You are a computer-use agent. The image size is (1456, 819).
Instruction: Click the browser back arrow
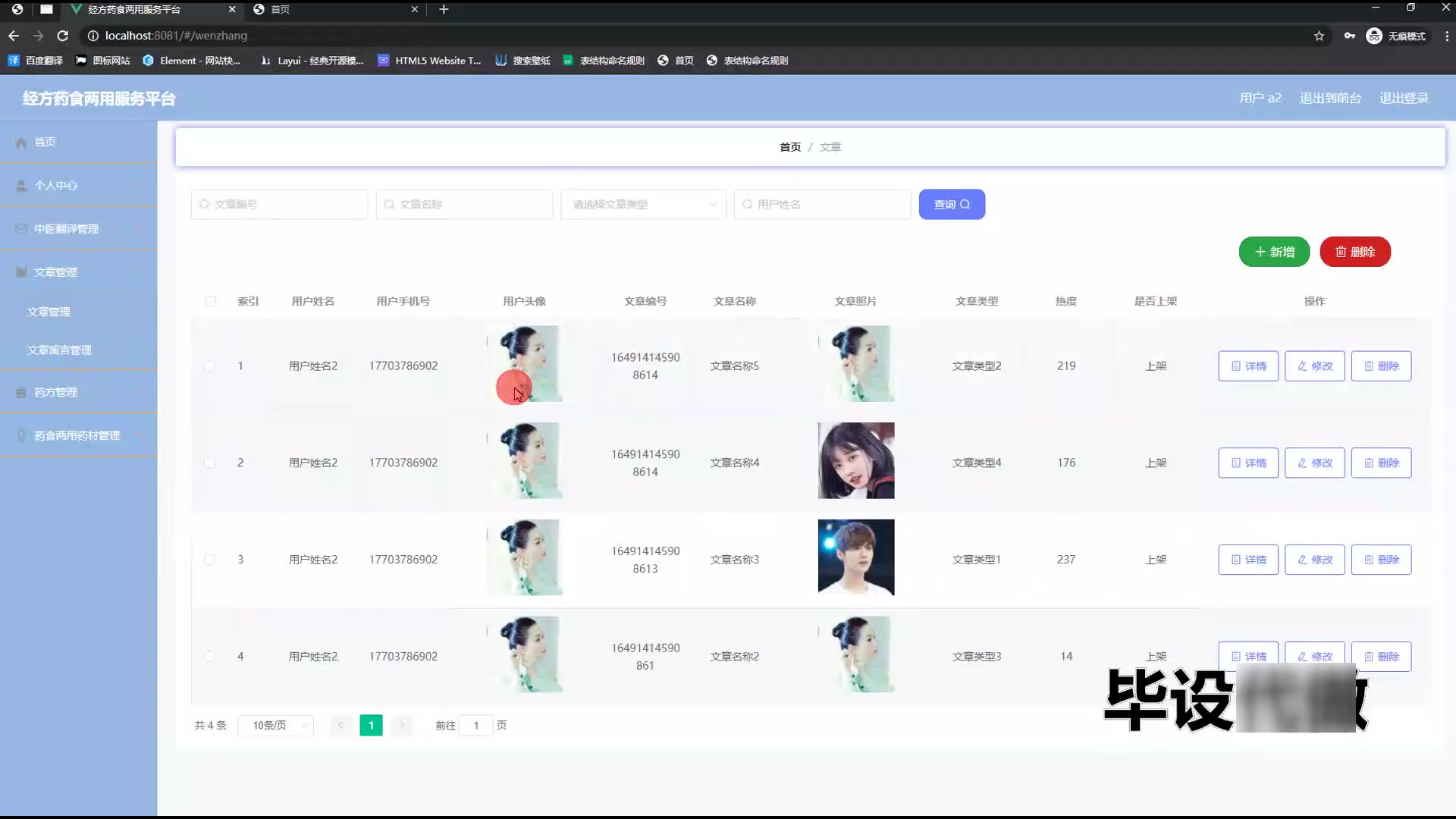[x=14, y=36]
